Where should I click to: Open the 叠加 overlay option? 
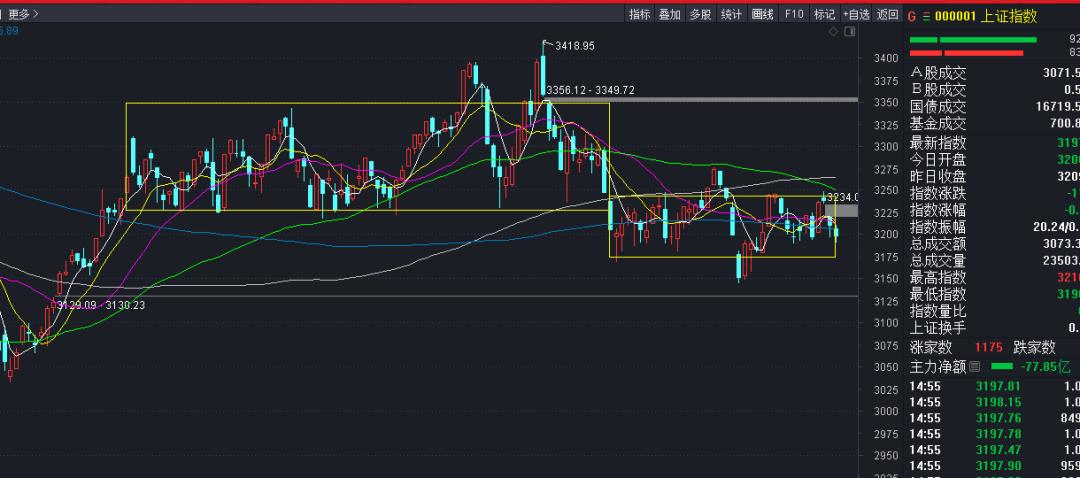pos(670,14)
